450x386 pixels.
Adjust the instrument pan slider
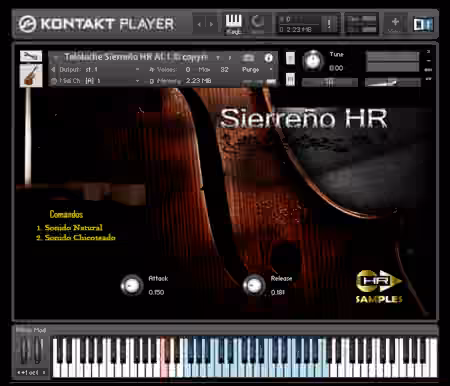(329, 82)
